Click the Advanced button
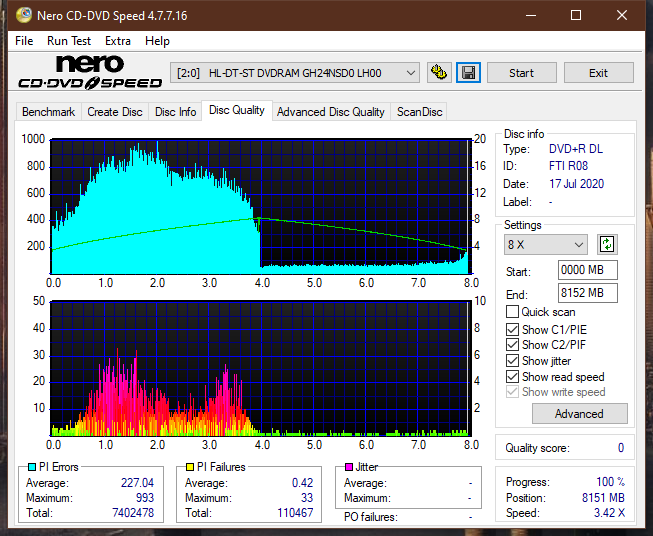 pyautogui.click(x=579, y=414)
